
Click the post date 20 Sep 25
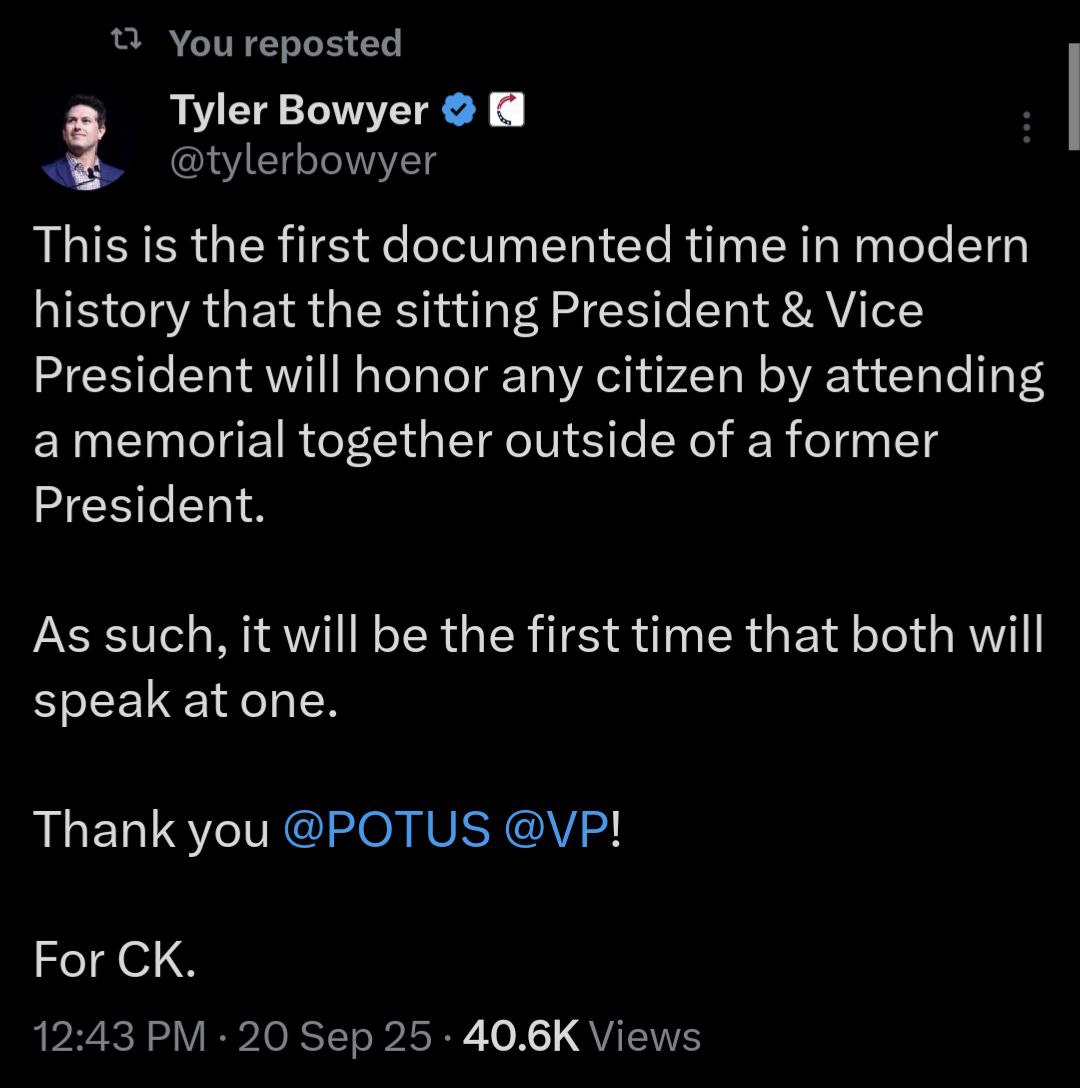click(335, 1036)
